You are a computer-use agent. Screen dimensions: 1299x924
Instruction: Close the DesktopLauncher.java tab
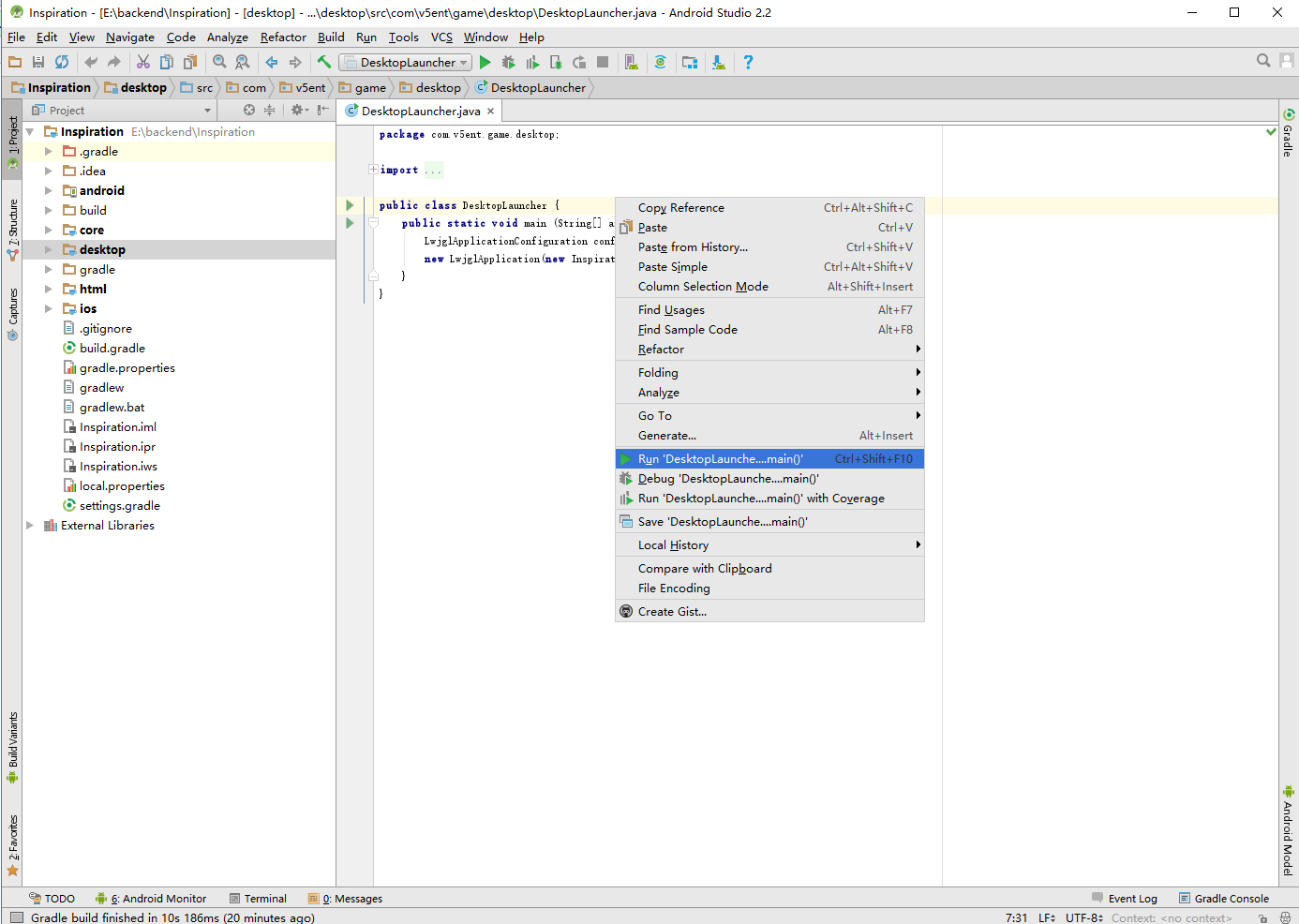tap(490, 111)
